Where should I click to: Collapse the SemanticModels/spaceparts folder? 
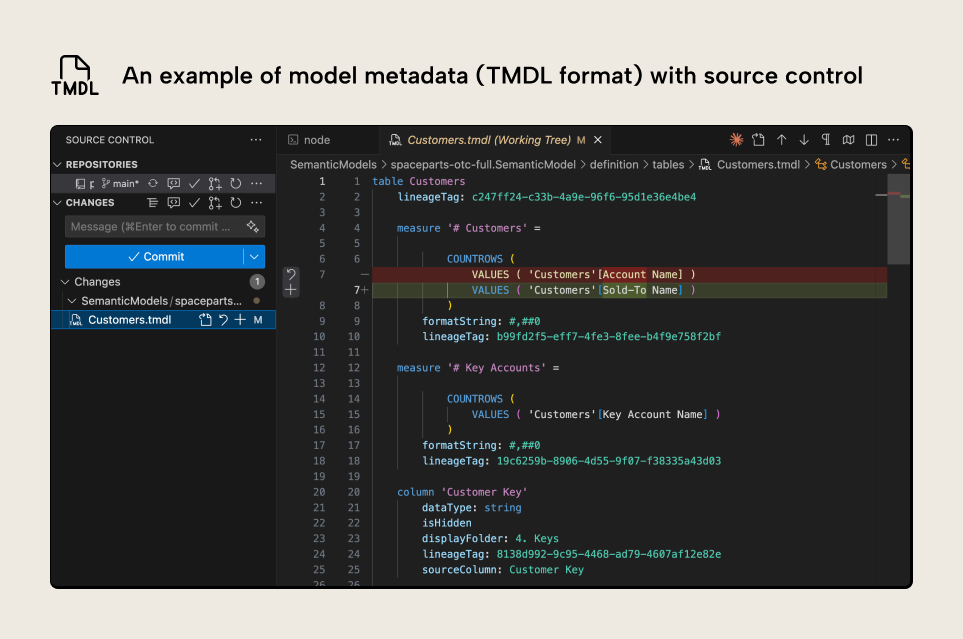coord(70,300)
